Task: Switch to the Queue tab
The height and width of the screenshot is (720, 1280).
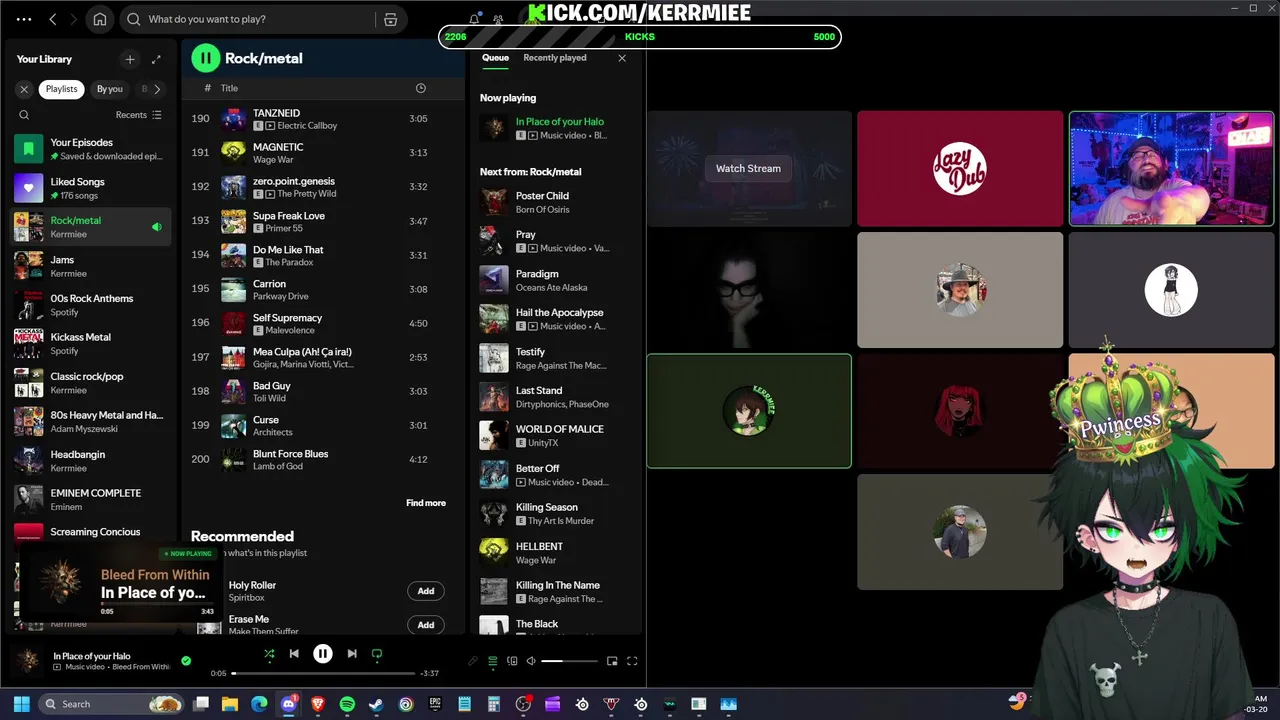Action: tap(495, 58)
